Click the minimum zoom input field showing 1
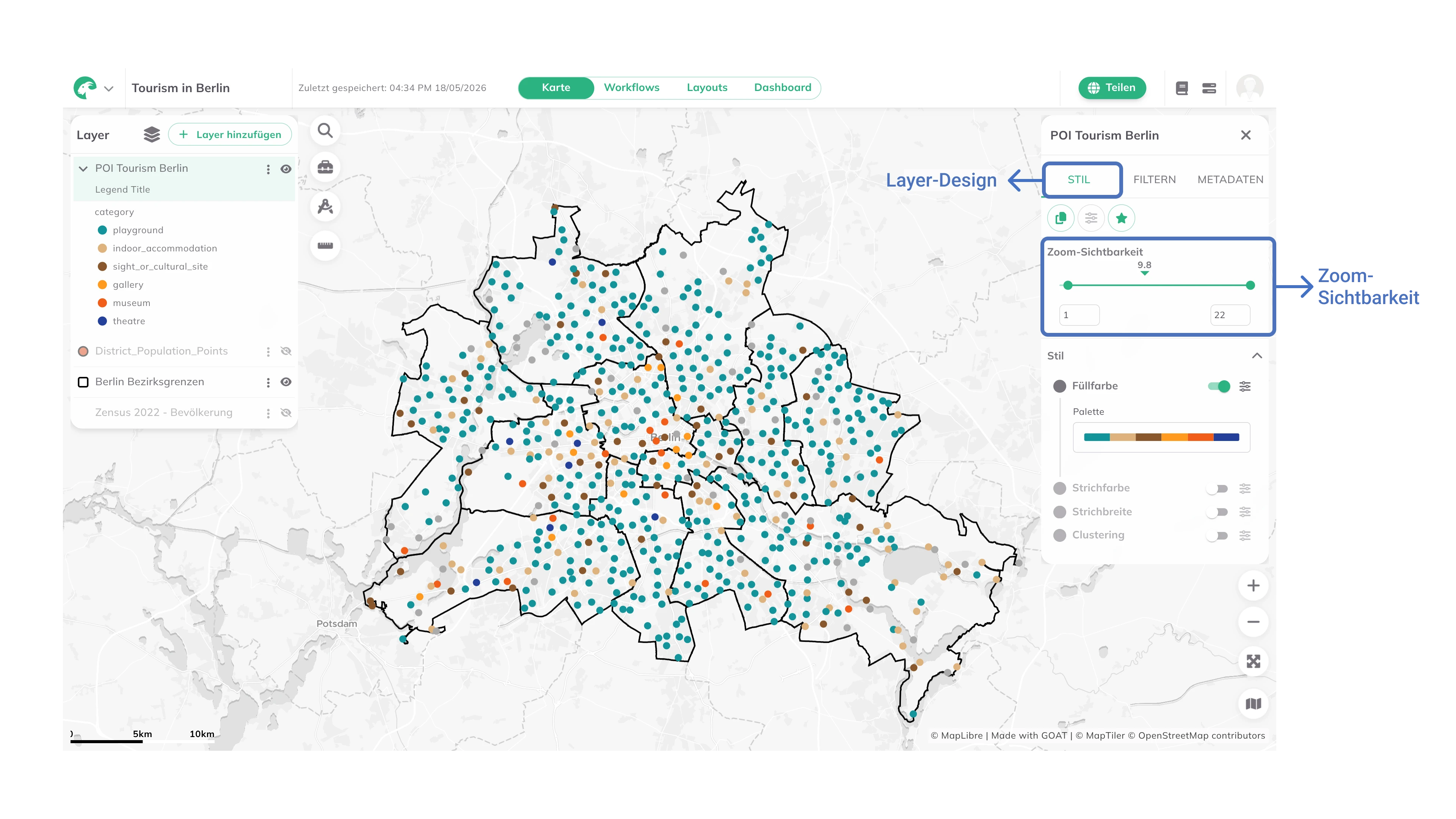The image size is (1456, 819). pyautogui.click(x=1079, y=315)
